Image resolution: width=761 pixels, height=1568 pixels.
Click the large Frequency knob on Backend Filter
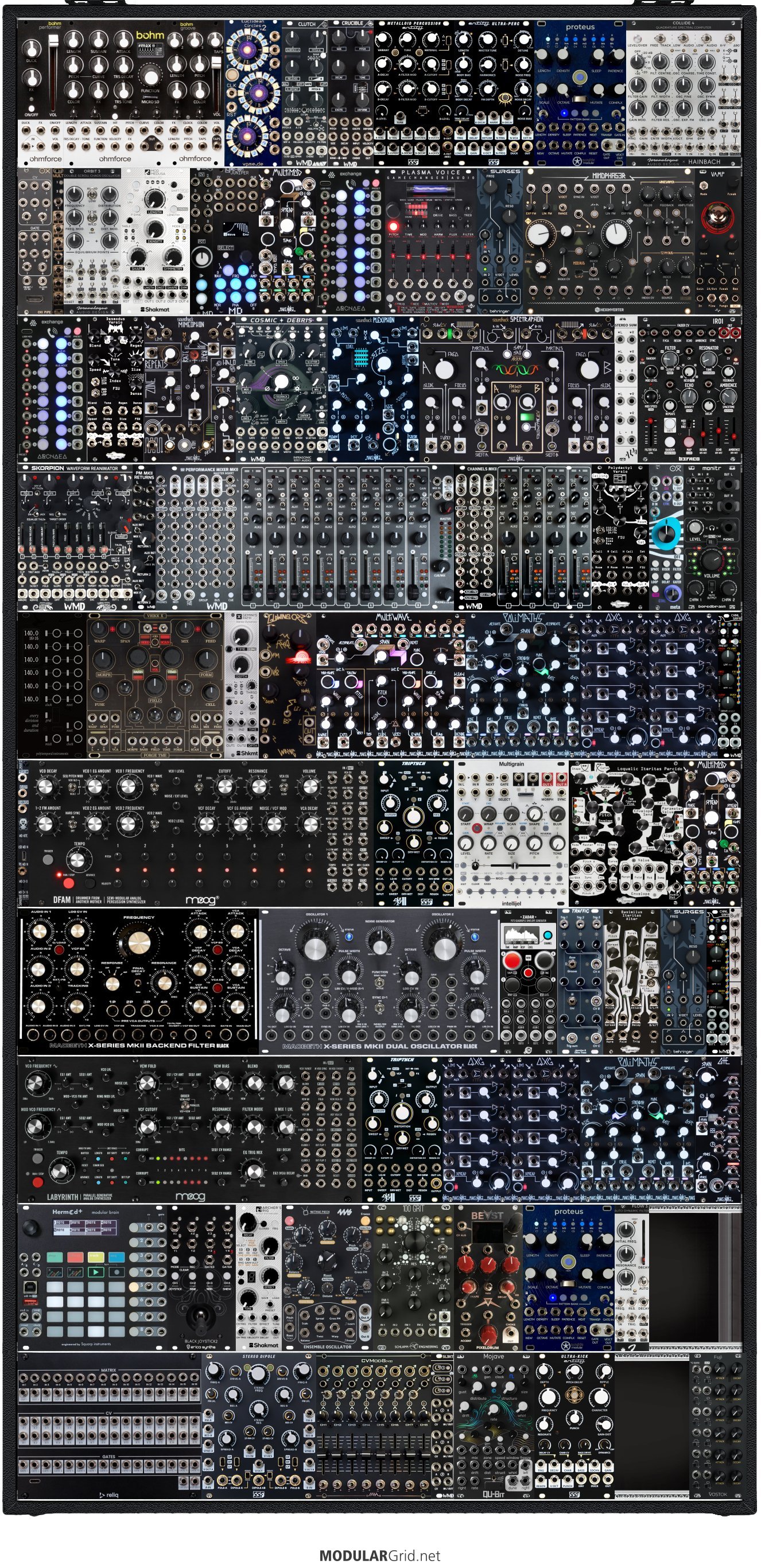tap(138, 942)
